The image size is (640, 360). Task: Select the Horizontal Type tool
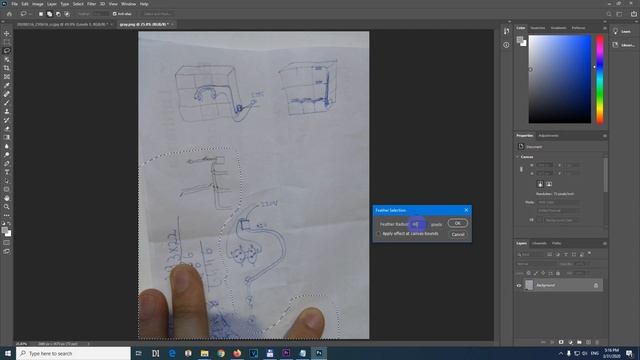coord(7,172)
